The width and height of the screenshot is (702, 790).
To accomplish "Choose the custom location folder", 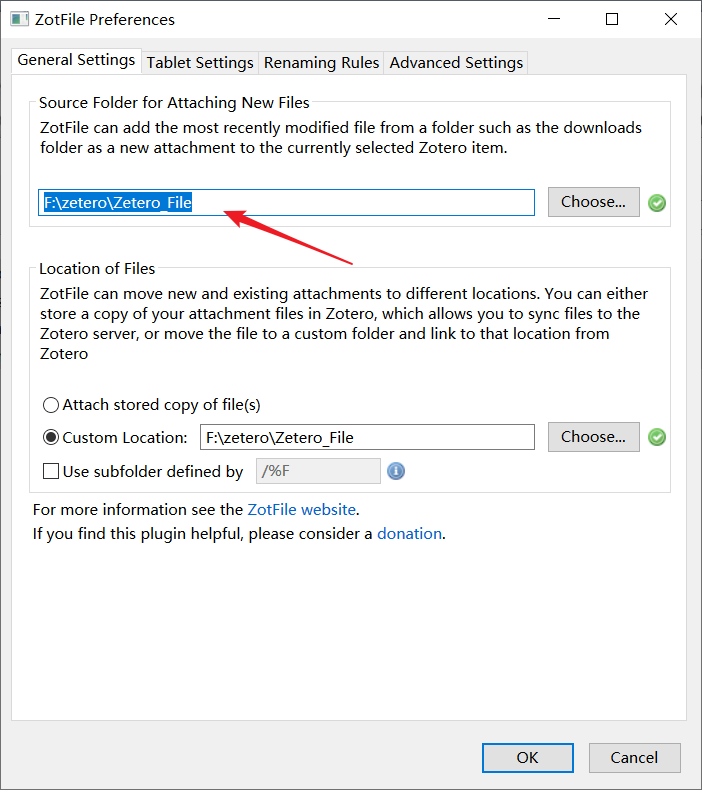I will [594, 437].
